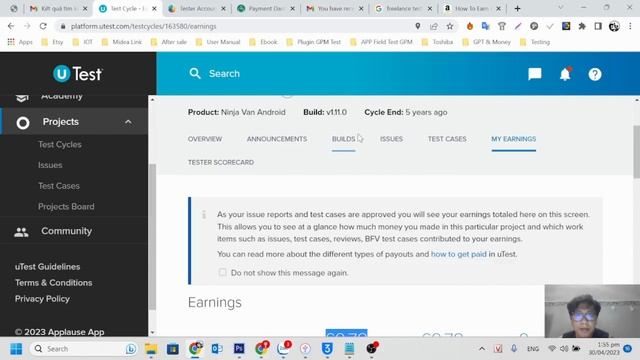Screen dimensions: 640x360
Task: Click the location pin icon in address bar
Action: point(418,26)
